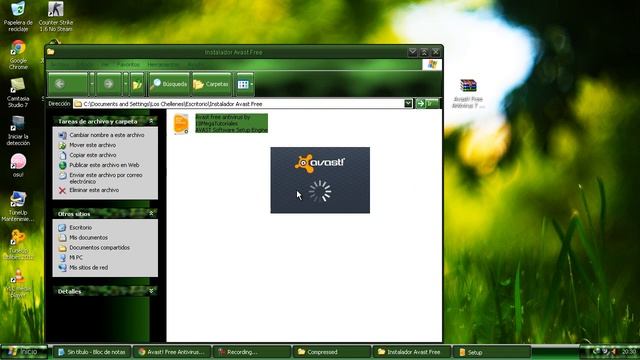Switch to Avast! Free Antivirus Chrome taskbar item
This screenshot has height=360, width=640.
(171, 352)
